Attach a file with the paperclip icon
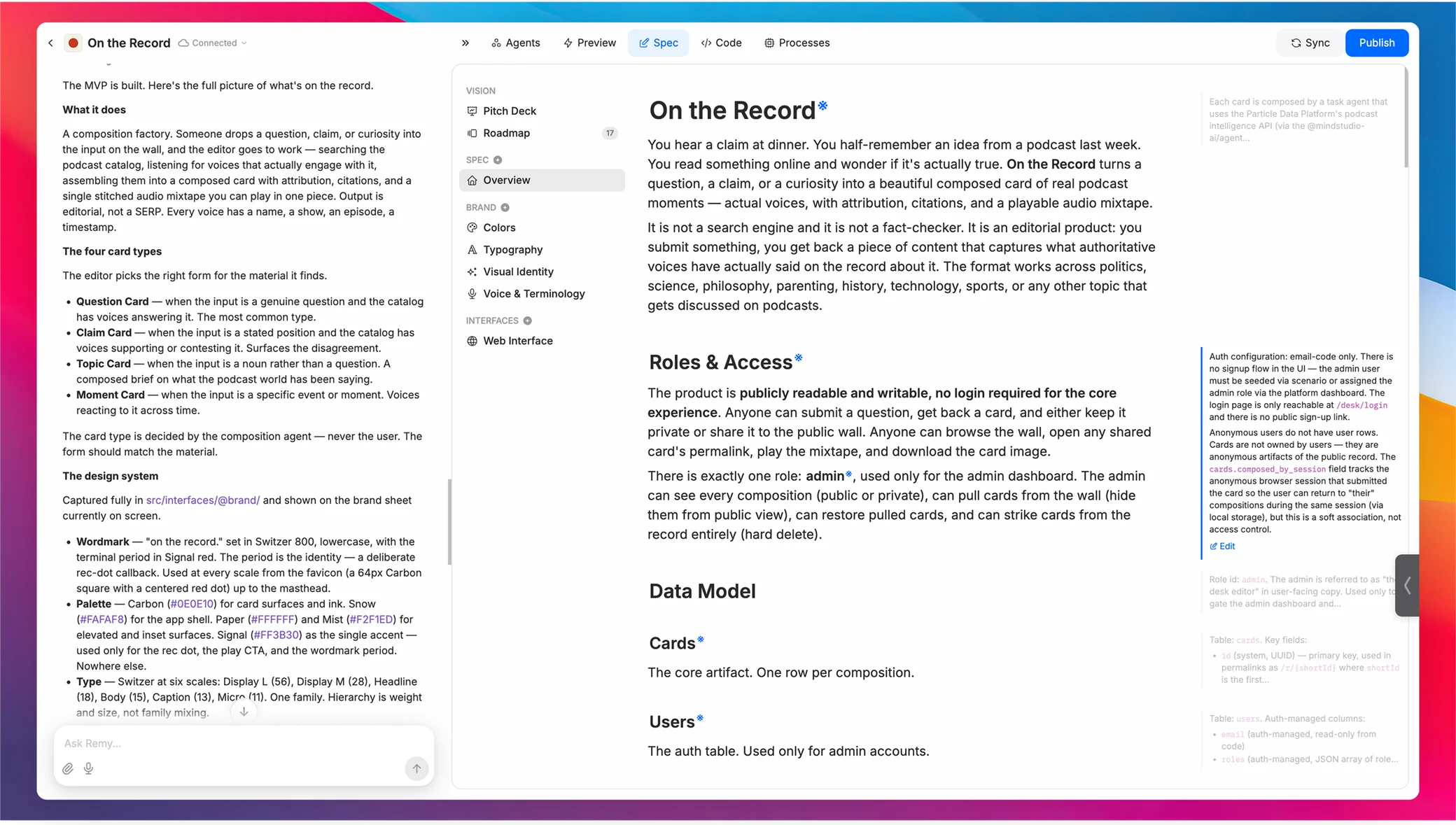This screenshot has width=1456, height=825. tap(68, 768)
